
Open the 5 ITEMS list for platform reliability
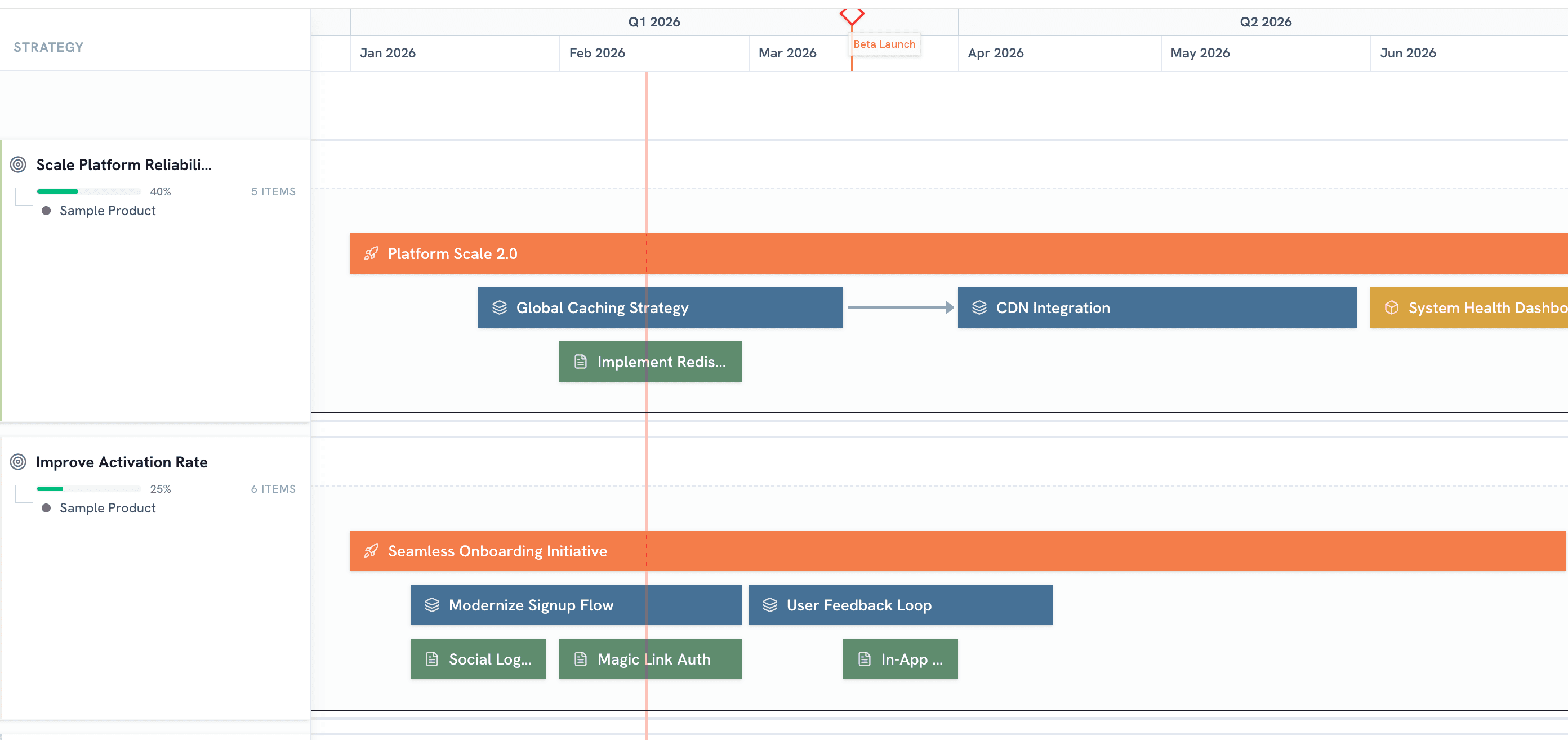pos(273,191)
